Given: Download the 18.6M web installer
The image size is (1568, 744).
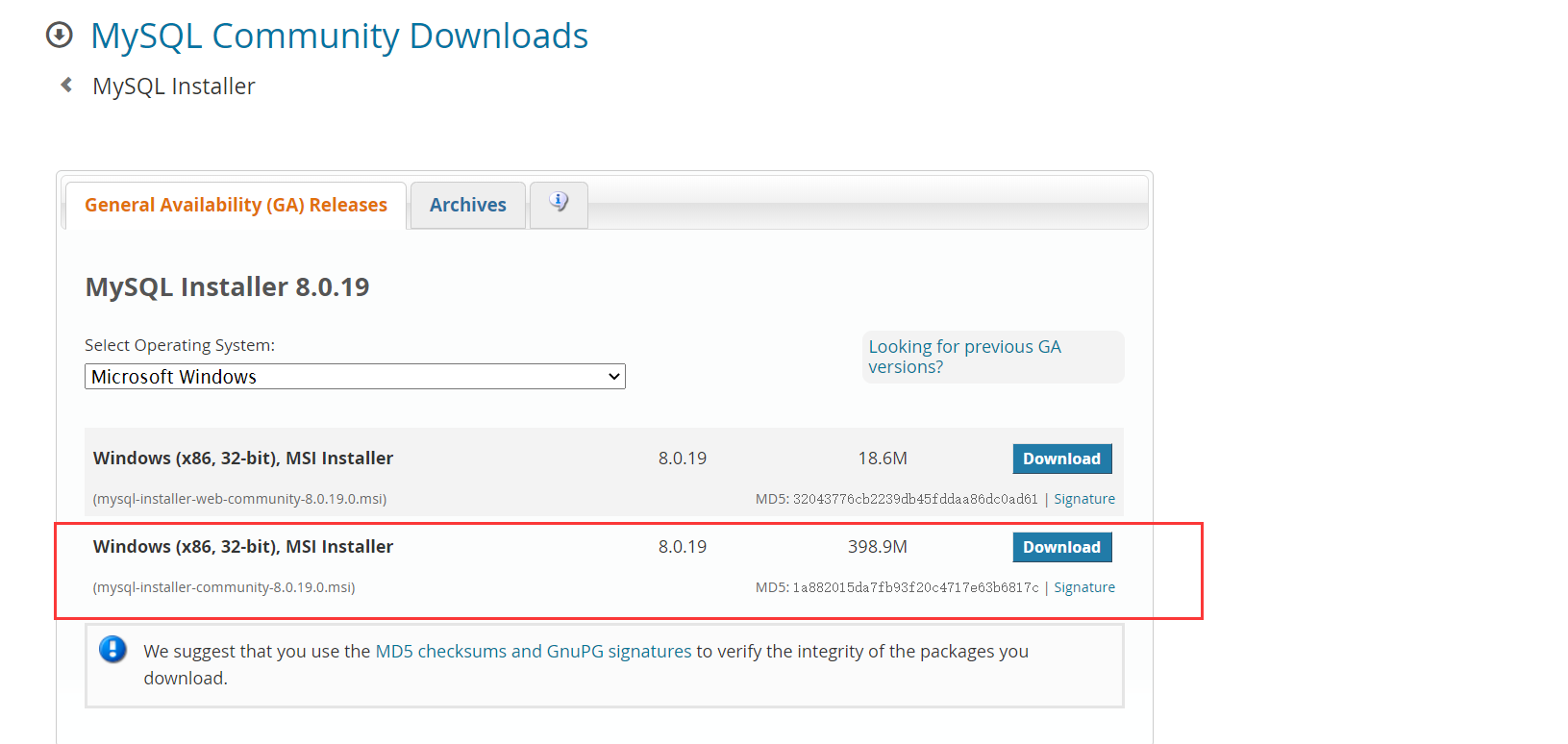Looking at the screenshot, I should tap(1062, 459).
